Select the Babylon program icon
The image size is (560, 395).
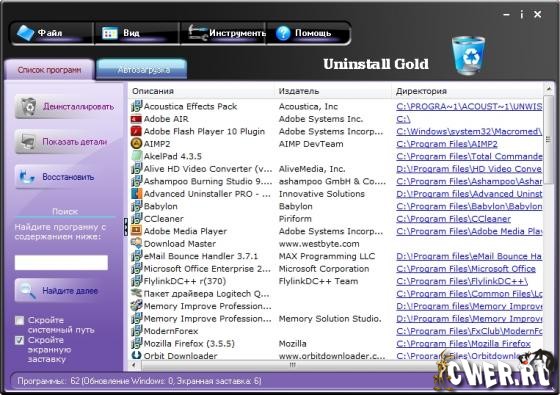(136, 206)
